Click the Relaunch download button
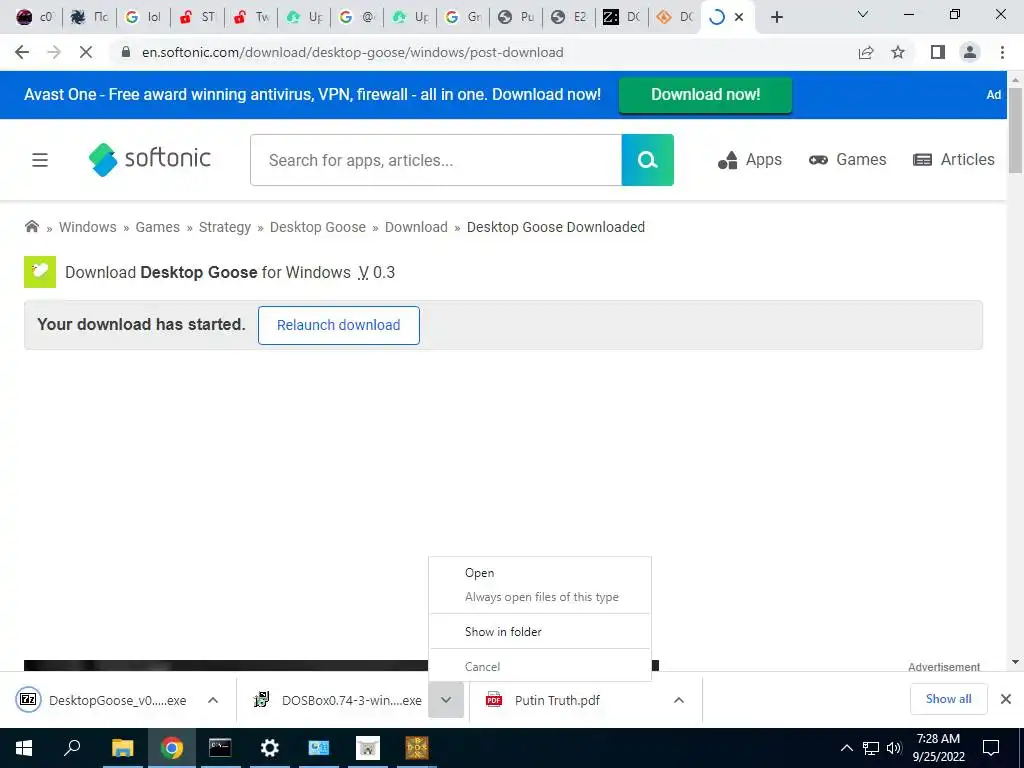1024x768 pixels. pos(338,325)
